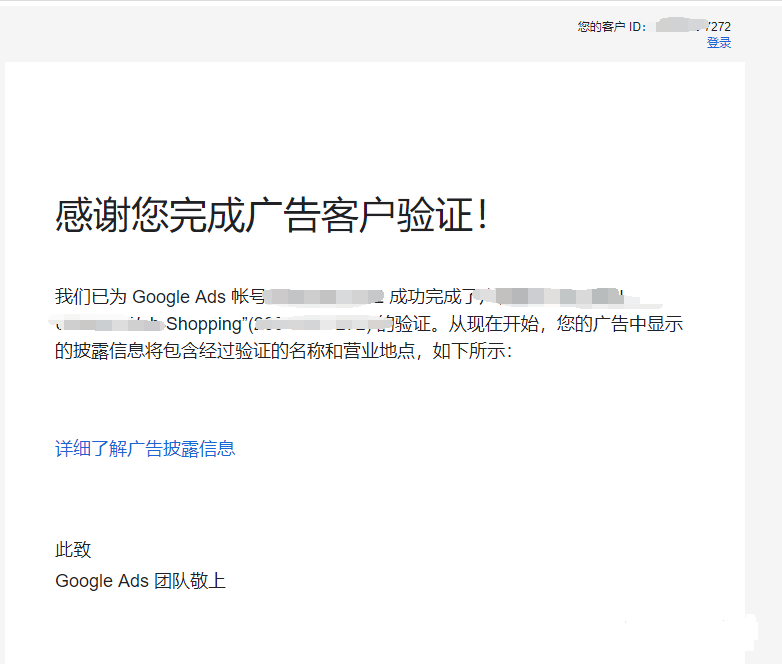Open the 详细了解广告披露信息 link
782x664 pixels.
click(145, 449)
